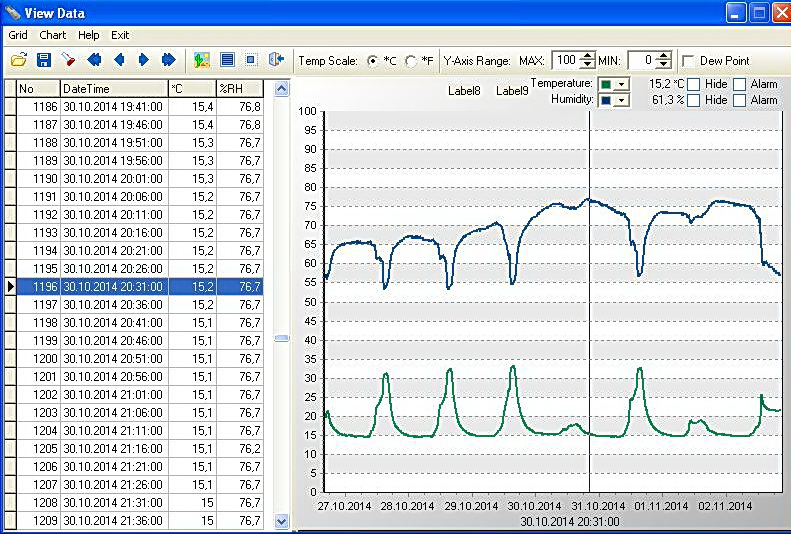The image size is (791, 534).
Task: Open the Chart menu
Action: coord(53,35)
